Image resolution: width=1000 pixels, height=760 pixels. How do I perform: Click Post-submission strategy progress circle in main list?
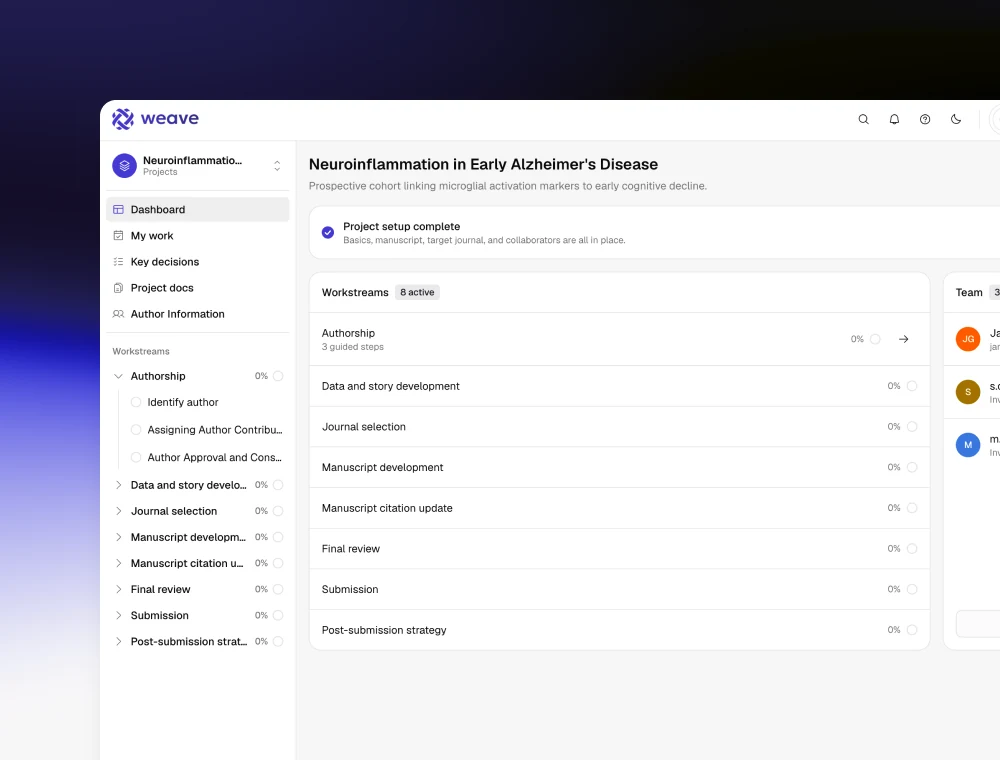[x=912, y=630]
